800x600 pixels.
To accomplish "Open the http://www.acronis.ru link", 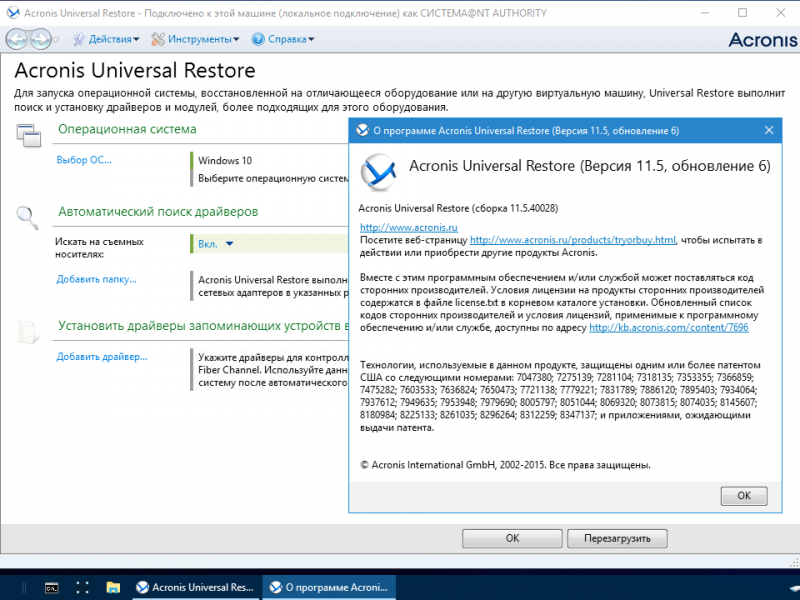I will click(x=409, y=227).
